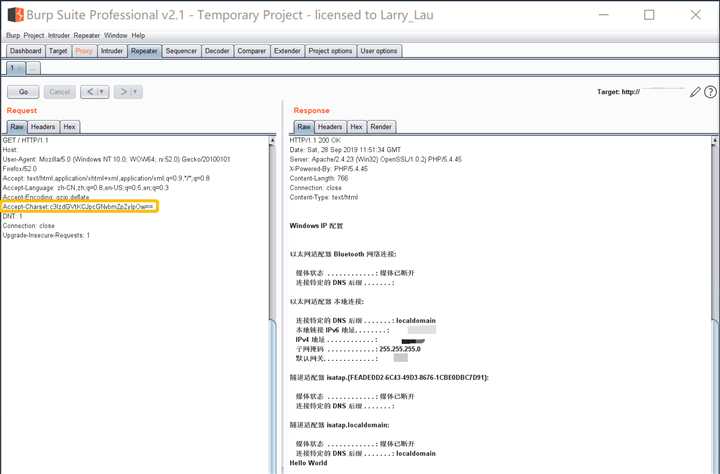Open the Repeater menu
This screenshot has height=474, width=720.
tap(87, 35)
